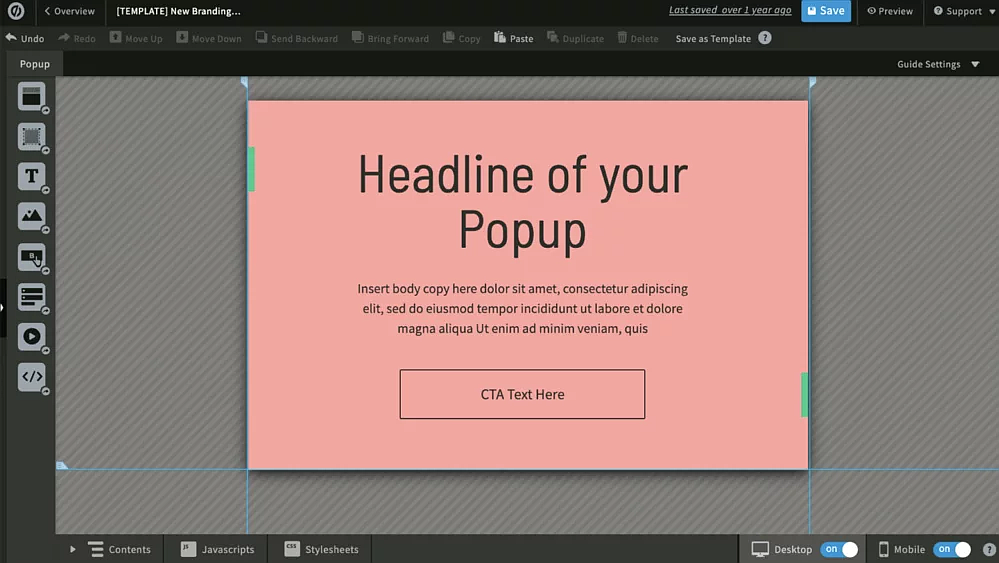Viewport: 999px width, 563px height.
Task: Open the Javascripts panel
Action: coord(217,549)
